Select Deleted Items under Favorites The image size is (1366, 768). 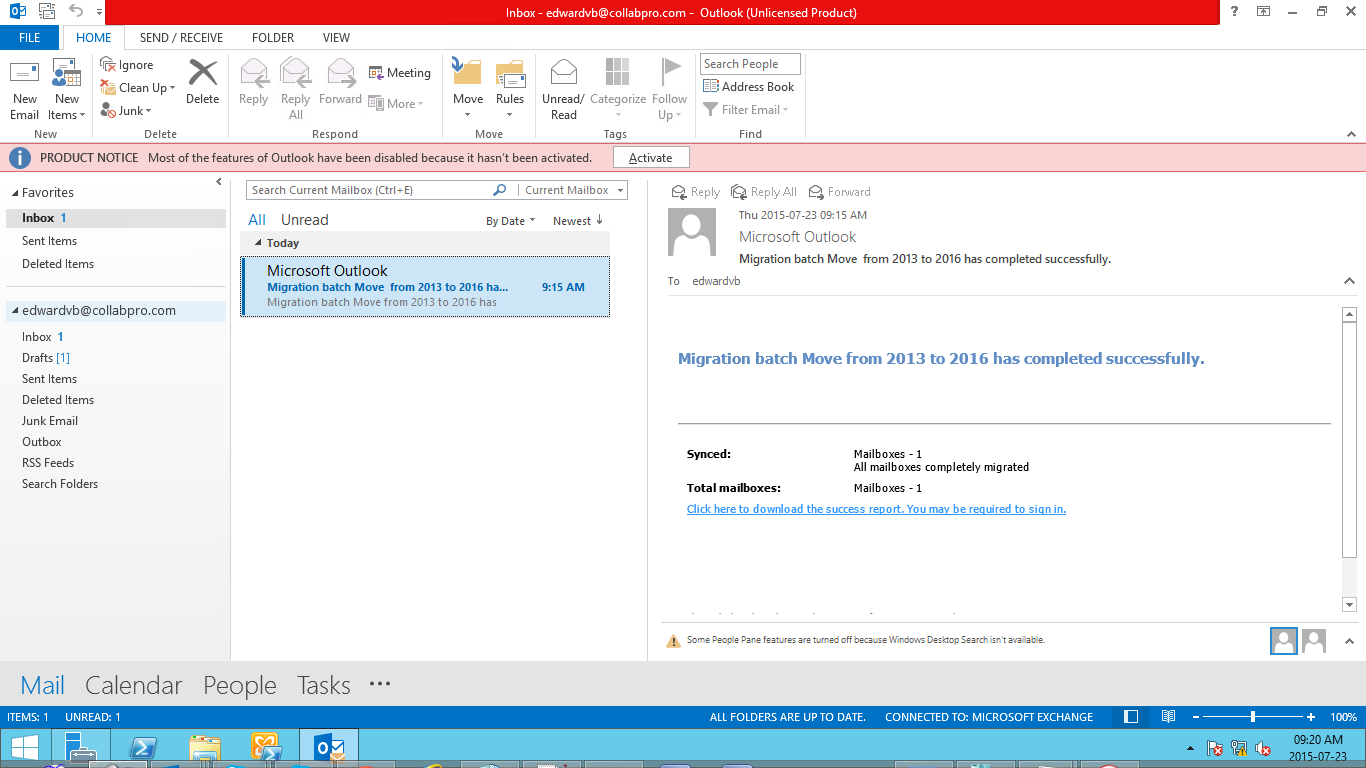pyautogui.click(x=58, y=264)
